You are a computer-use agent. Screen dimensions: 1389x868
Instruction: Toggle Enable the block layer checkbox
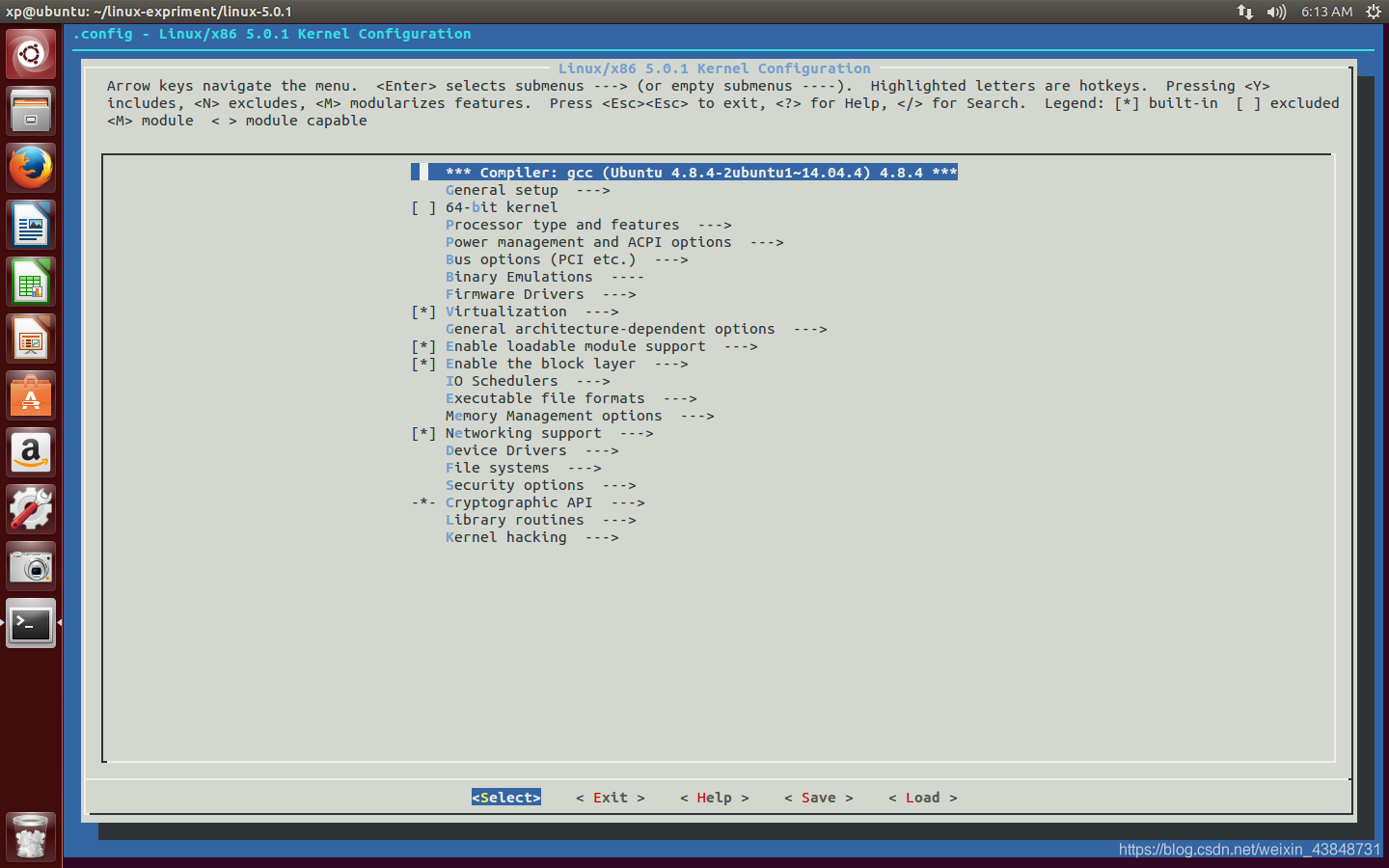[x=423, y=364]
